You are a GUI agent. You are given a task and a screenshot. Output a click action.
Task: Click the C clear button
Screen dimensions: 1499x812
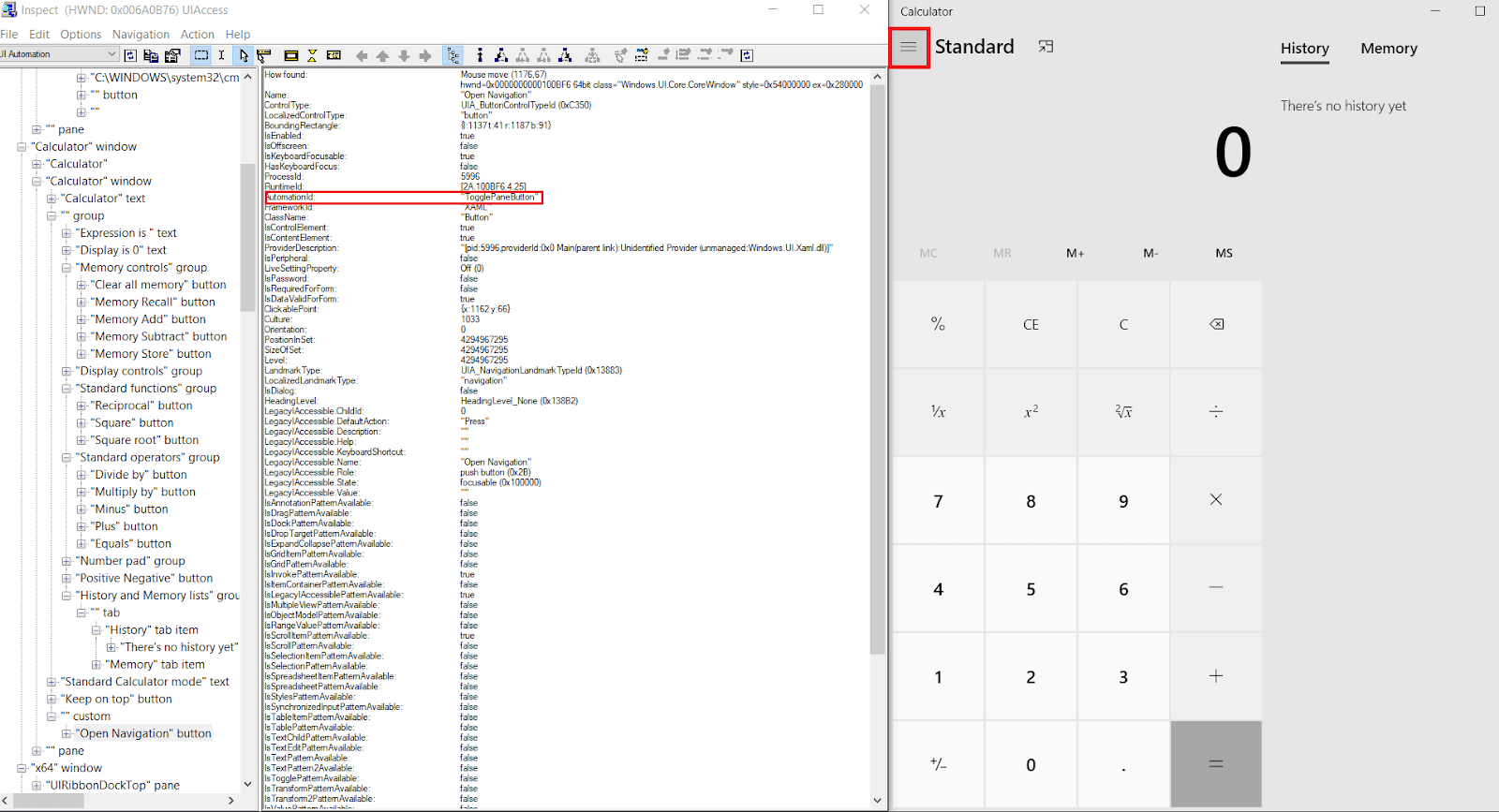[x=1123, y=325]
